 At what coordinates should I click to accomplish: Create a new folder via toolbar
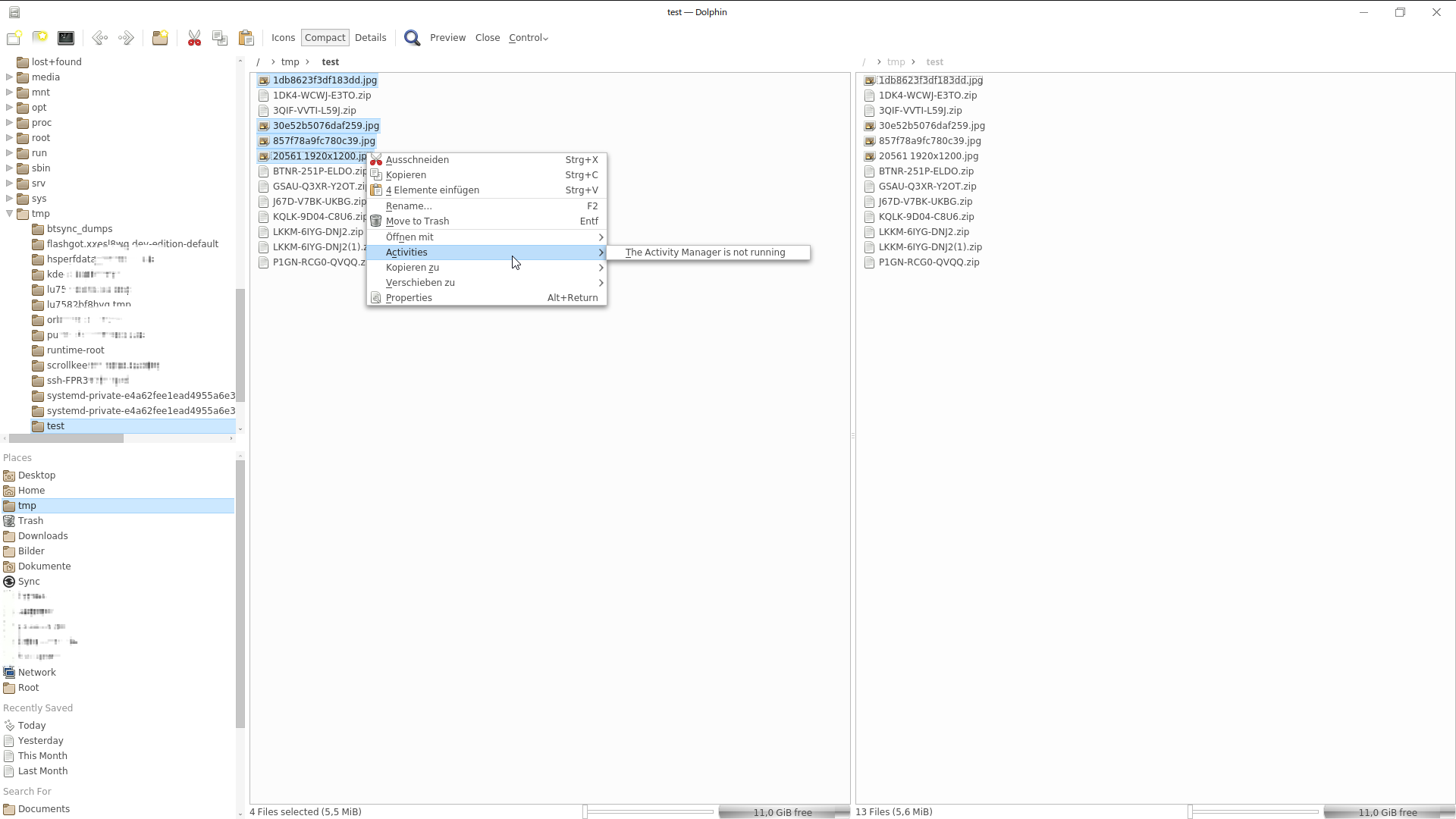point(160,38)
